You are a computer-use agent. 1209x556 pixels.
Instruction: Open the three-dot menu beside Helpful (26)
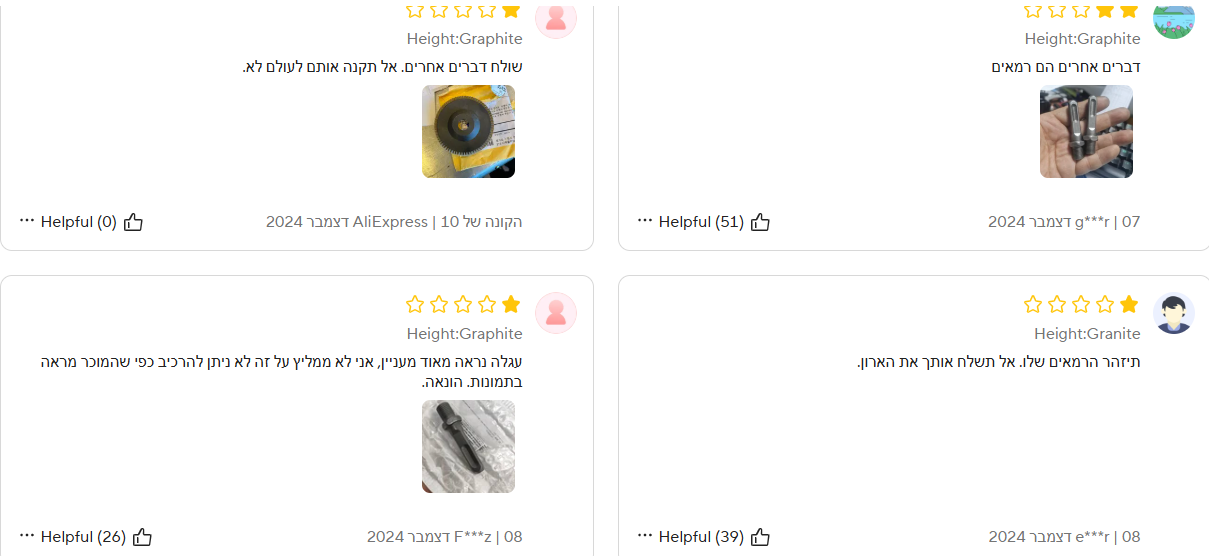coord(27,536)
